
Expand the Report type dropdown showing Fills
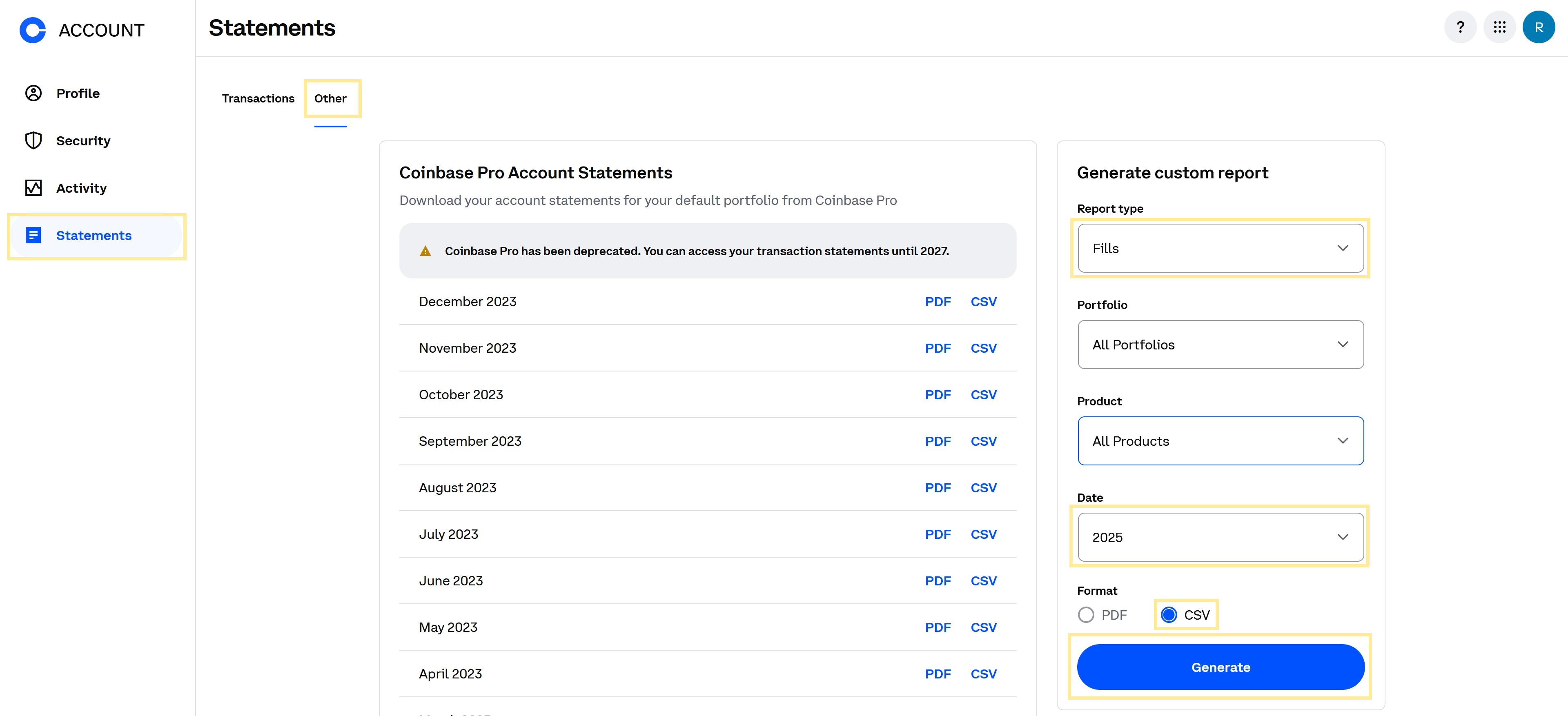pos(1221,248)
